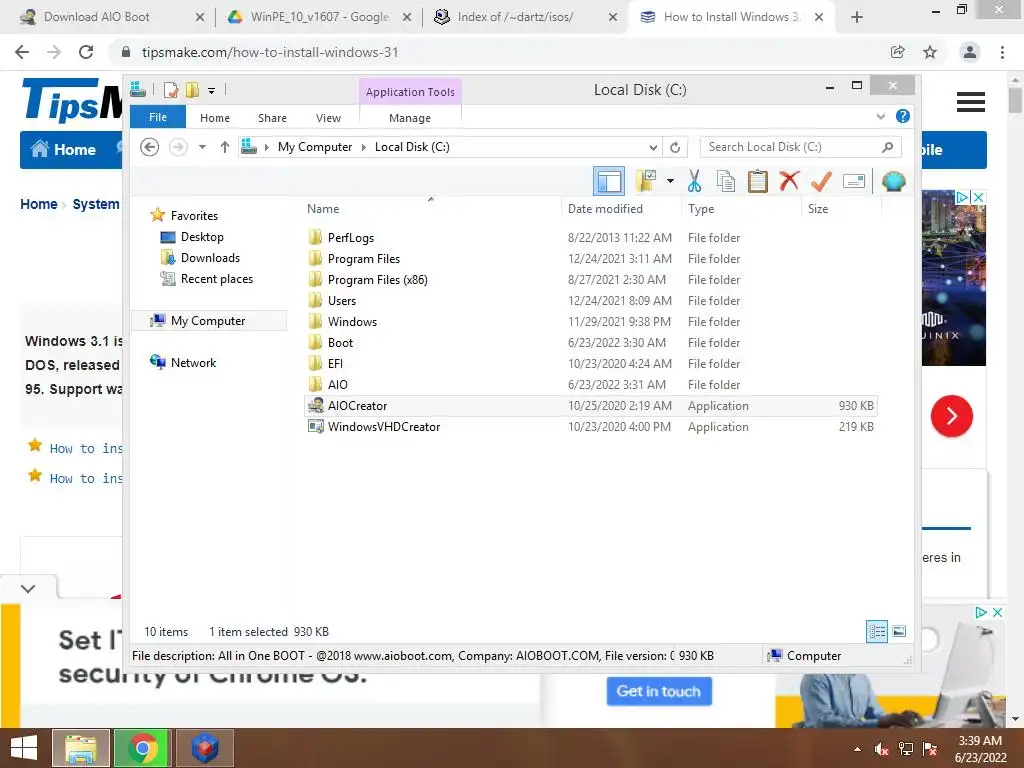Screen dimensions: 1024x768
Task: Open the View ribbon tab
Action: [x=328, y=118]
